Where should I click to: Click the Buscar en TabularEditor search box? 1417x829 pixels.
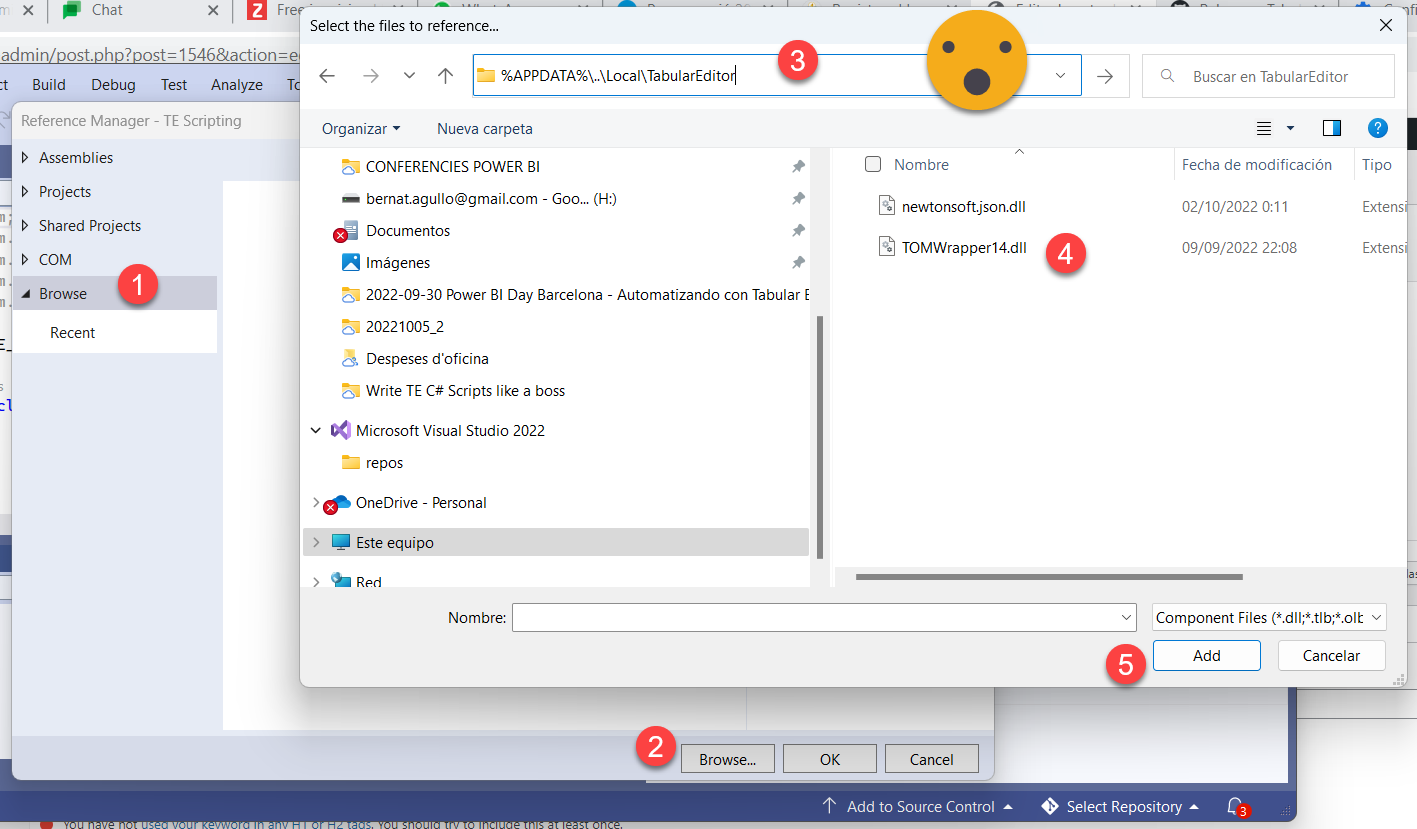pos(1268,76)
